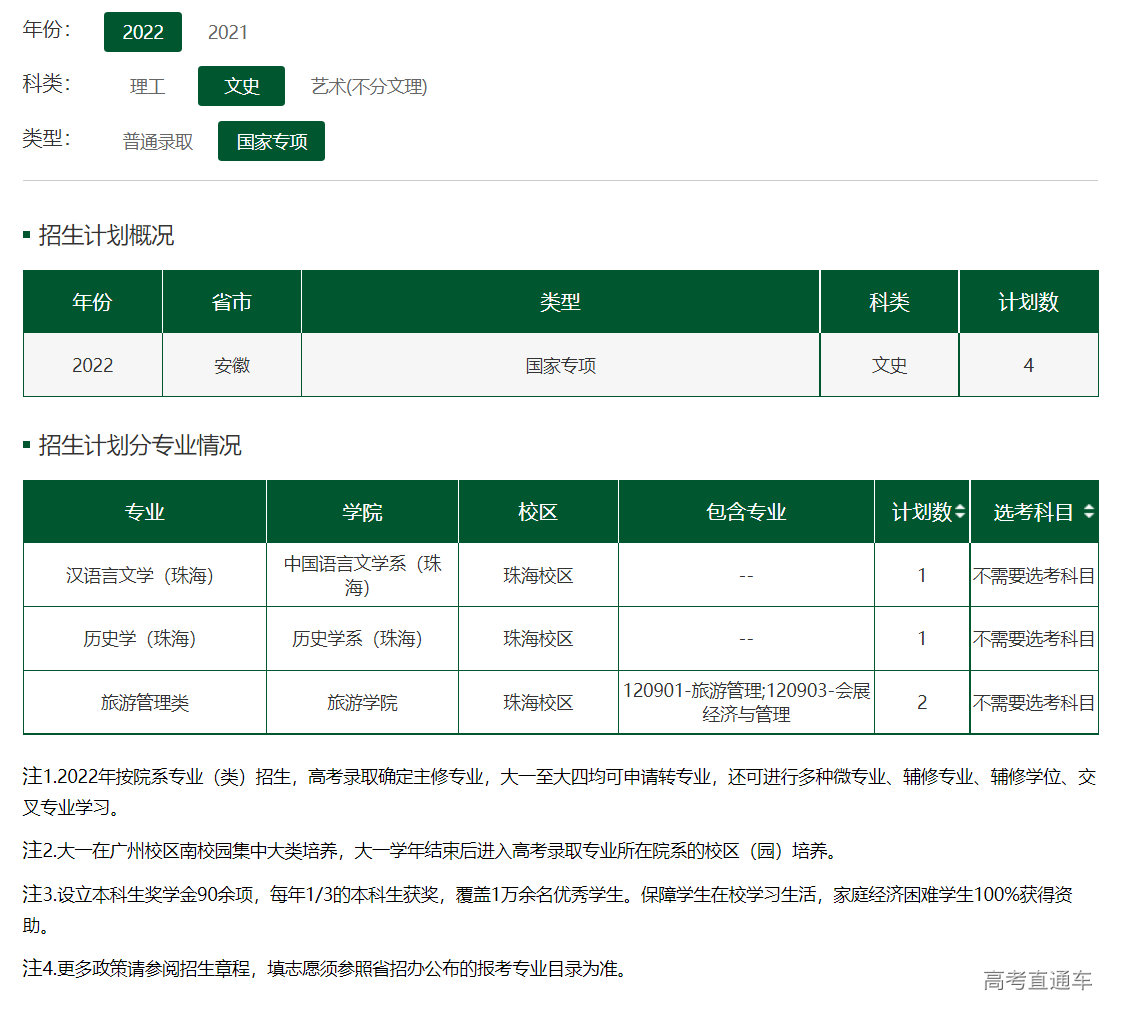Click the active 文史 category tab
Image resolution: width=1121 pixels, height=1020 pixels.
(241, 86)
